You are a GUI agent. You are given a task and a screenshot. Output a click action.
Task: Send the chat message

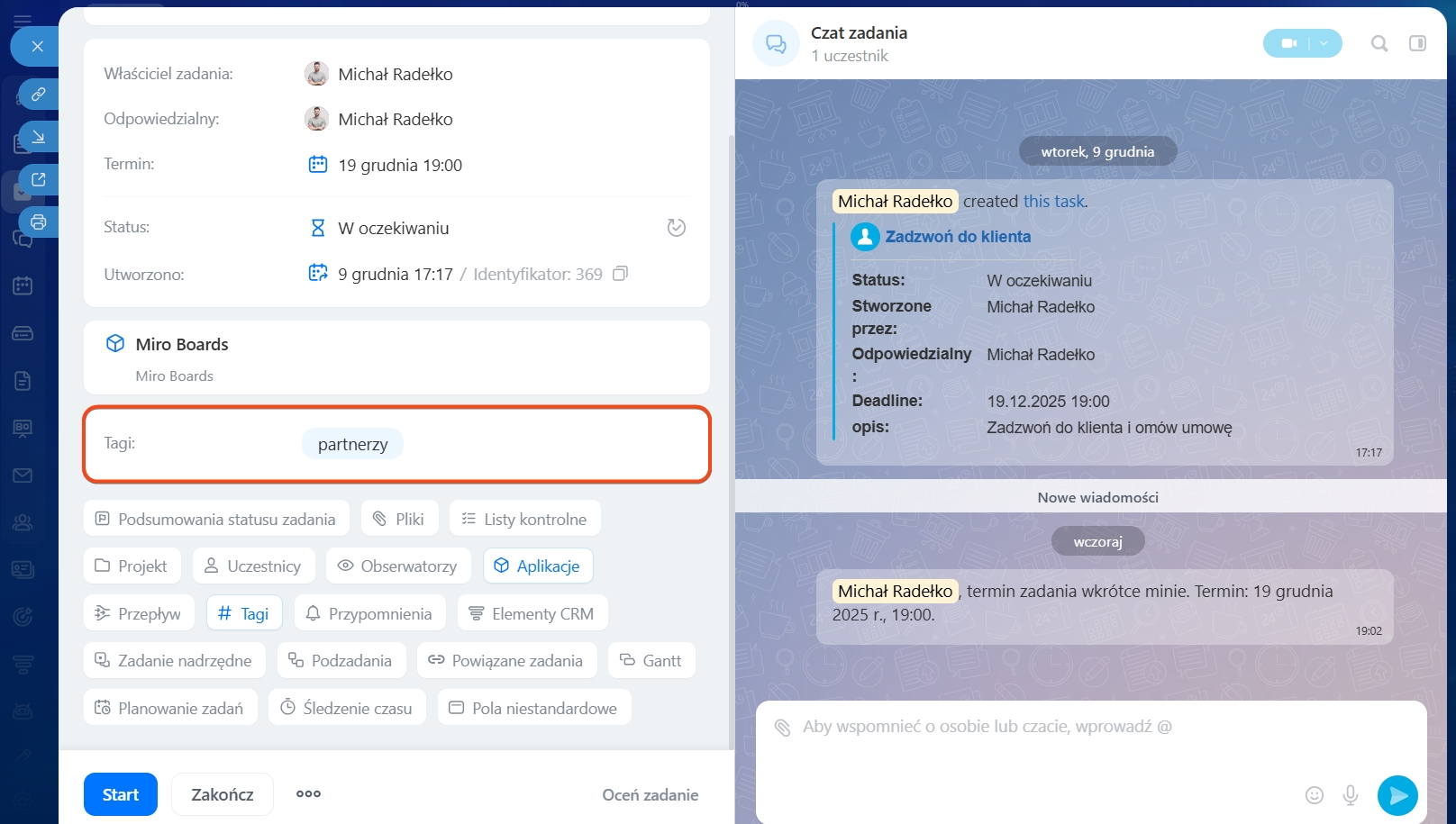[x=1397, y=795]
